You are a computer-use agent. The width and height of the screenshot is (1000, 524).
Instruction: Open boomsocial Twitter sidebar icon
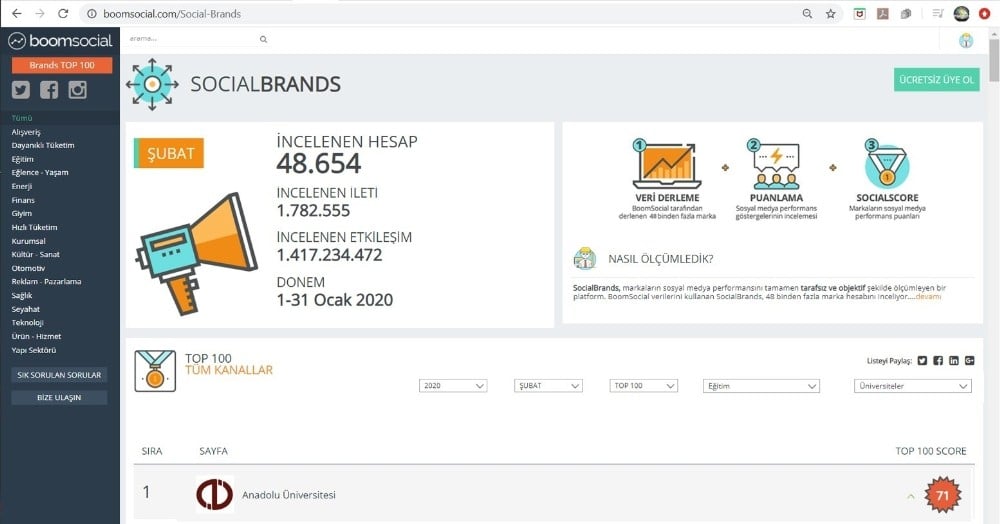click(x=21, y=90)
